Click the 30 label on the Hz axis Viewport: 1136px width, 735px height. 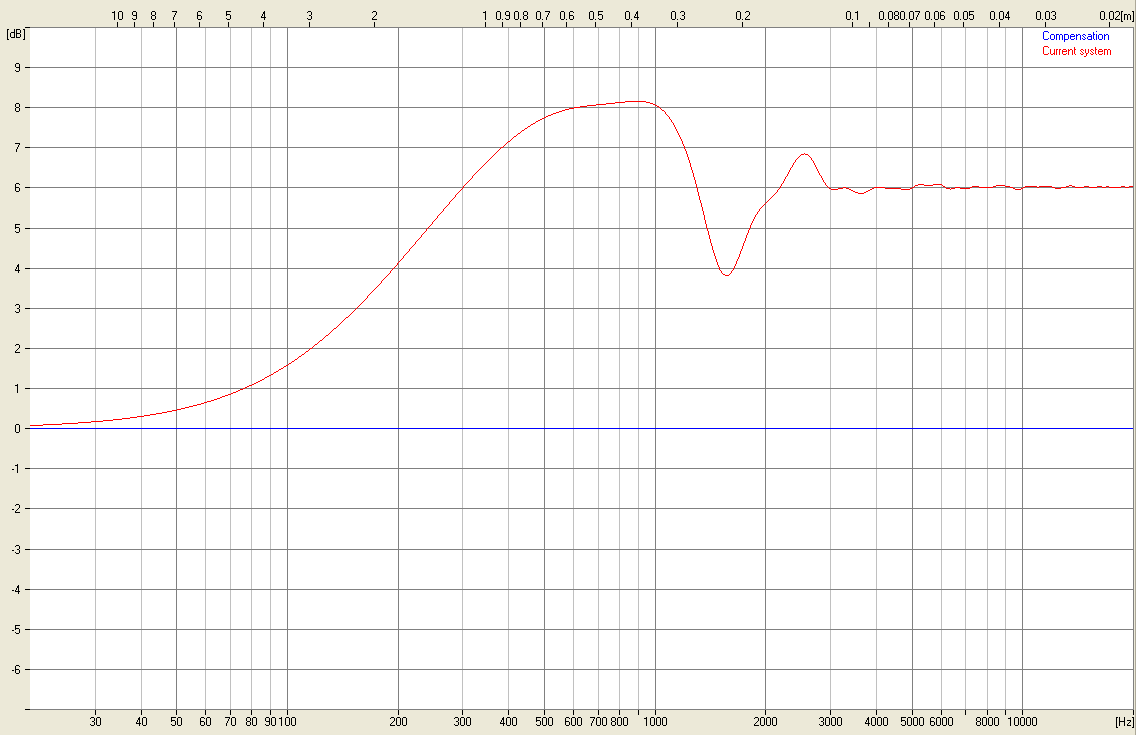[x=96, y=722]
